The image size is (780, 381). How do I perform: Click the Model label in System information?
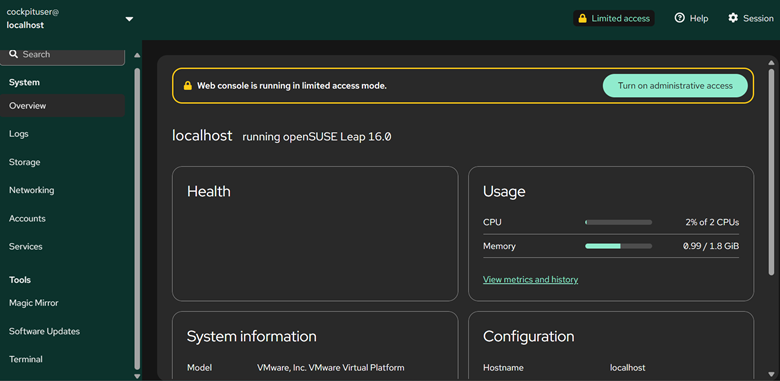199,368
